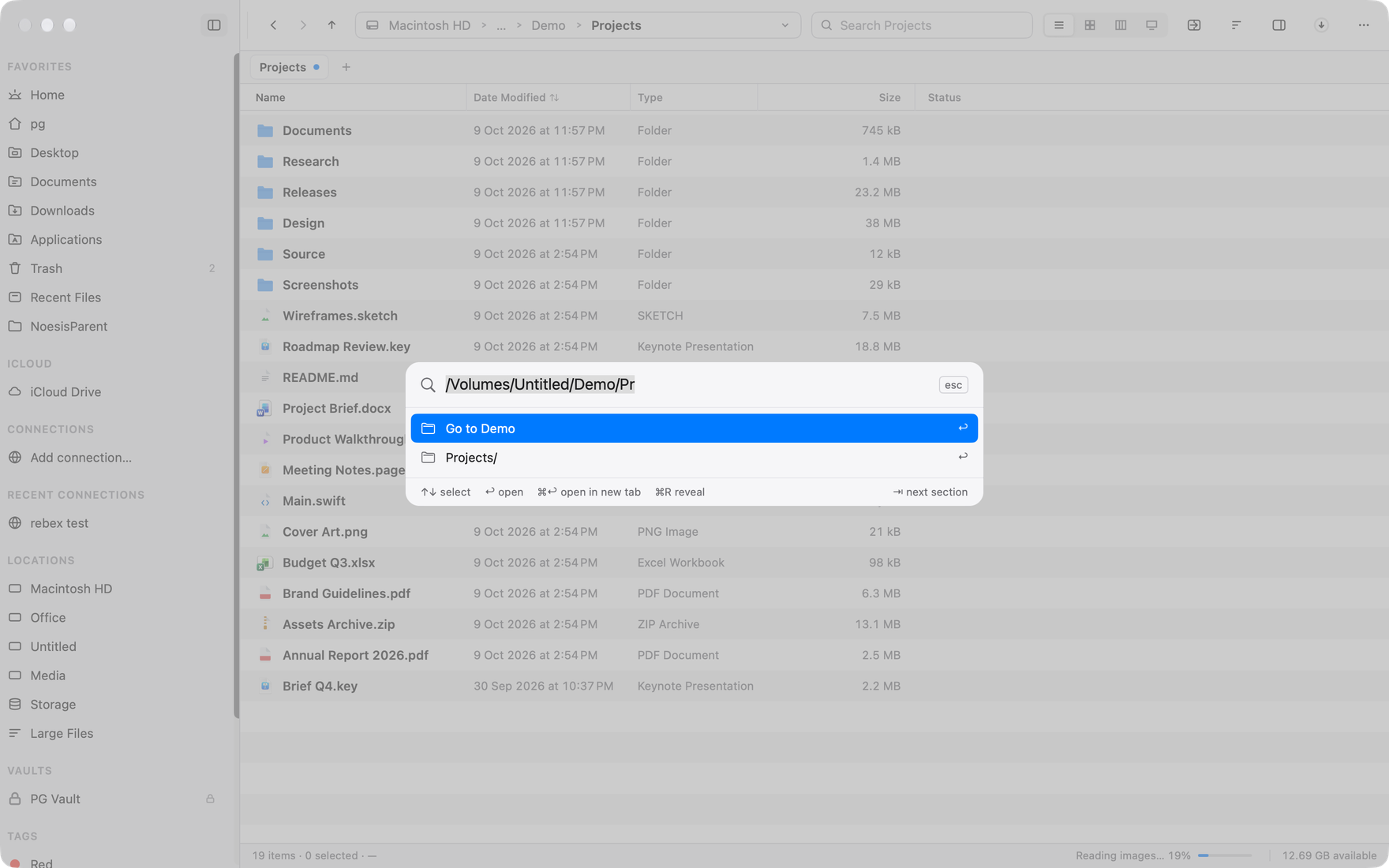Open Large Files in the sidebar
The height and width of the screenshot is (868, 1389).
pos(62,734)
